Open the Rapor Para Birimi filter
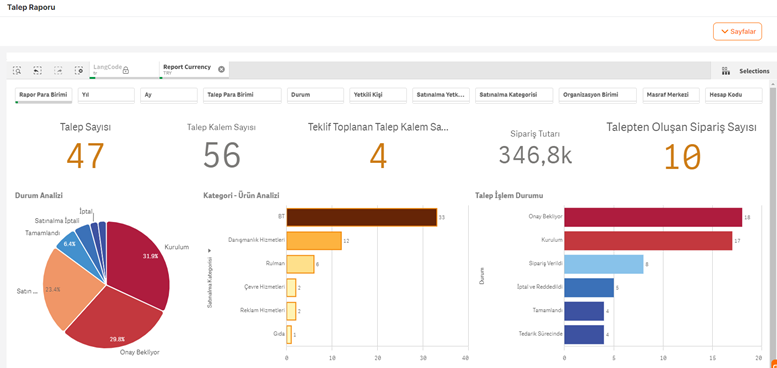The image size is (777, 368). click(44, 95)
